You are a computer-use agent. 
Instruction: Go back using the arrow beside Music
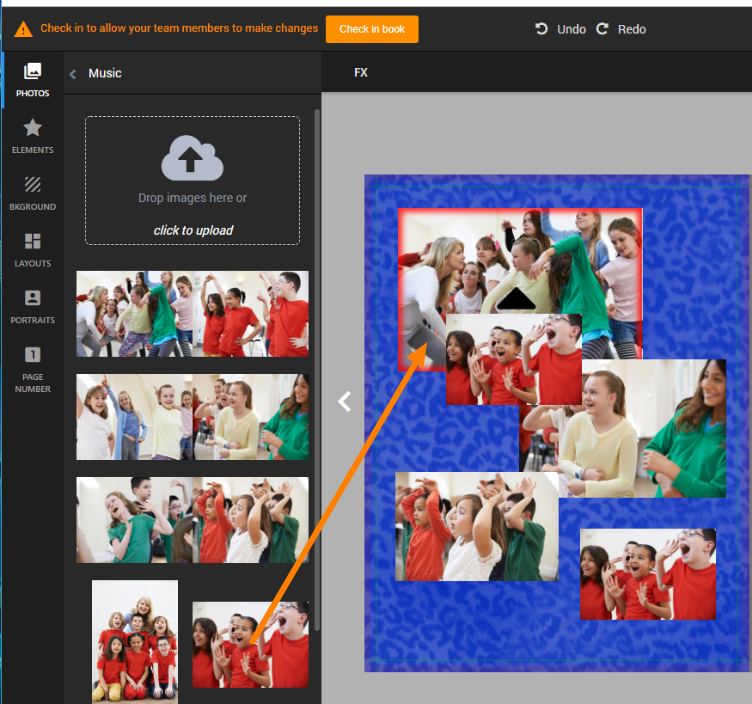(73, 74)
